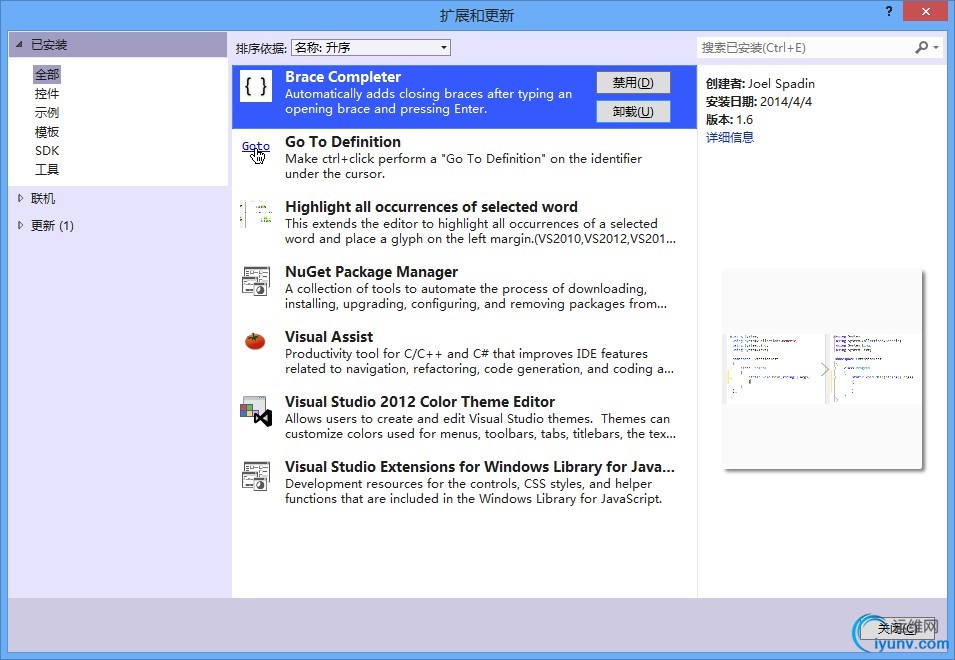Select the SDK category
955x660 pixels.
[x=47, y=150]
